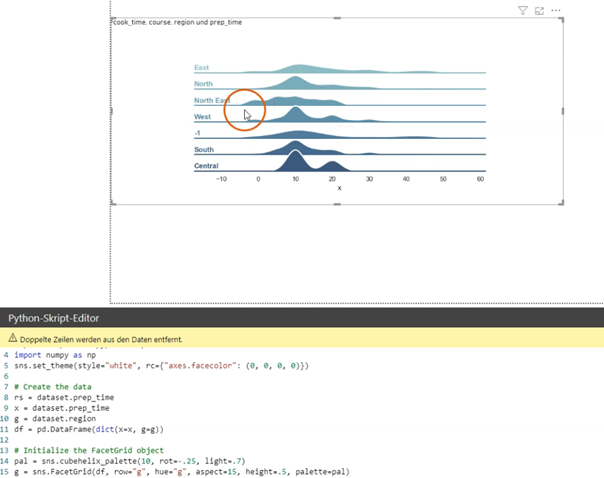Click the warning icon in yellow bar
This screenshot has width=604, height=478.
pyautogui.click(x=13, y=338)
